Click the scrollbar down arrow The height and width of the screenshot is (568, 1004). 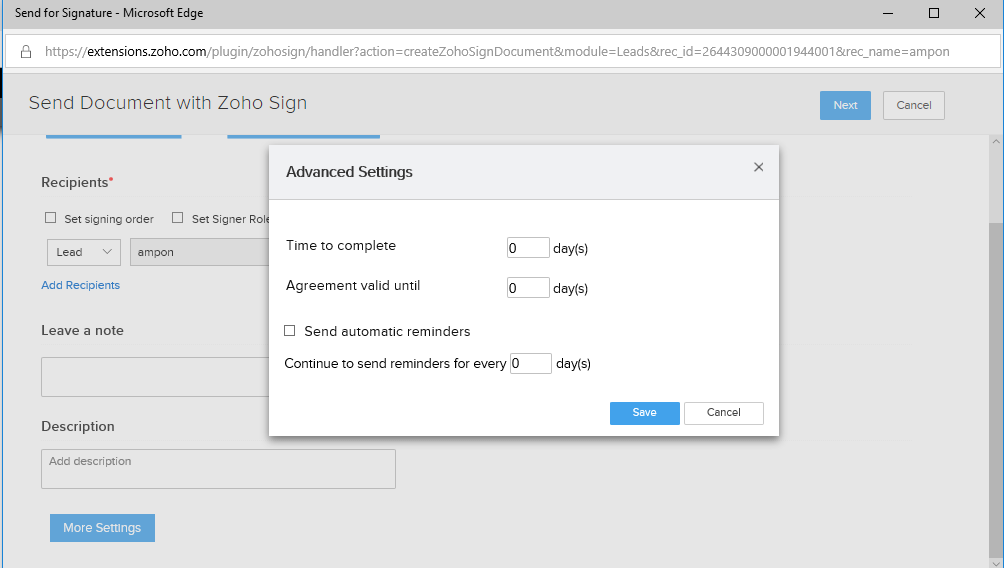tap(996, 563)
